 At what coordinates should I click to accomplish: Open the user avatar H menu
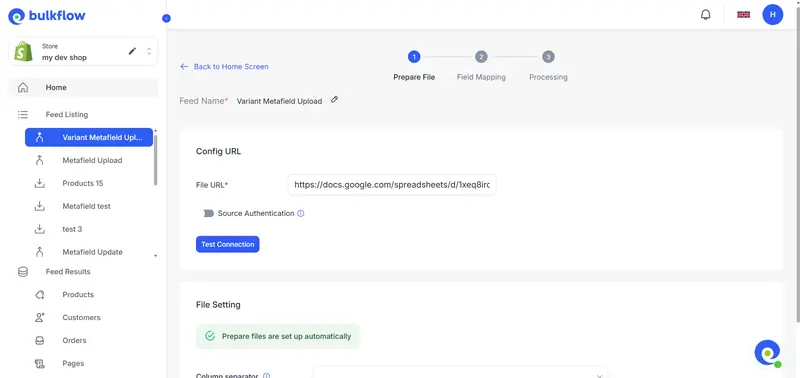pyautogui.click(x=772, y=15)
